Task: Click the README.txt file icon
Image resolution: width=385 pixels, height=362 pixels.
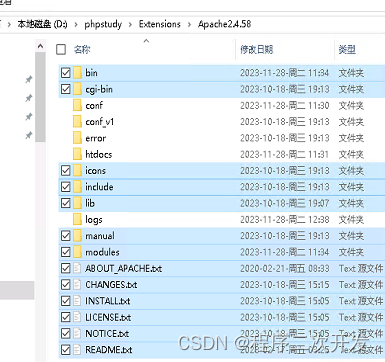Action: pos(77,350)
